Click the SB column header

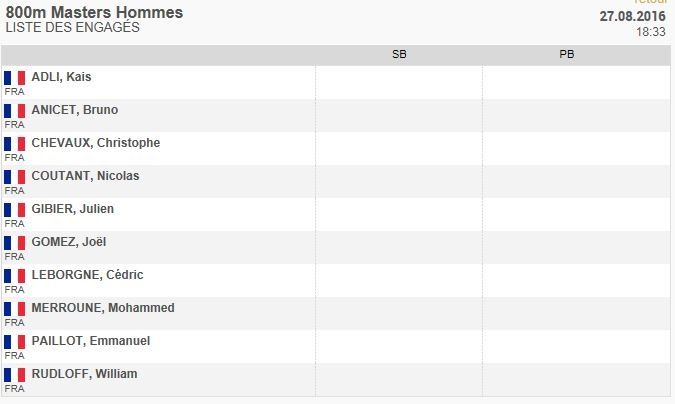click(399, 55)
